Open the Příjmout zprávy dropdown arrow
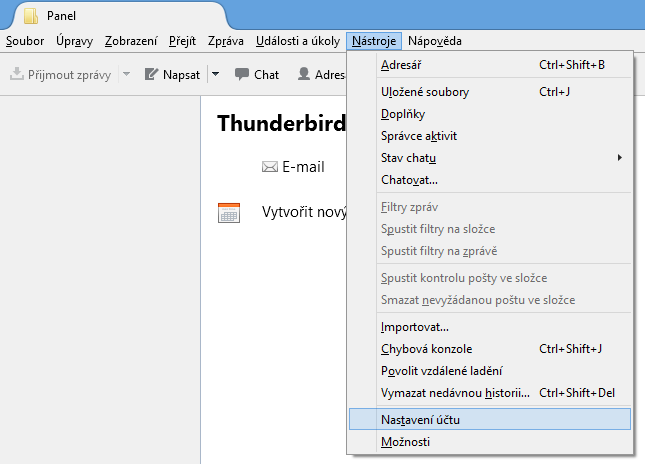Screen dimensions: 645x464 point(126,74)
